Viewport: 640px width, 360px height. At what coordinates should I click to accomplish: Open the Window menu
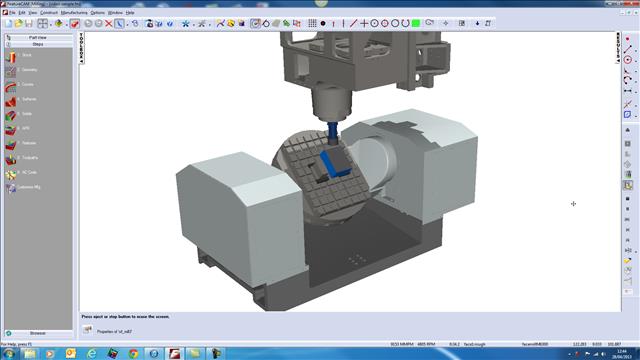[115, 13]
